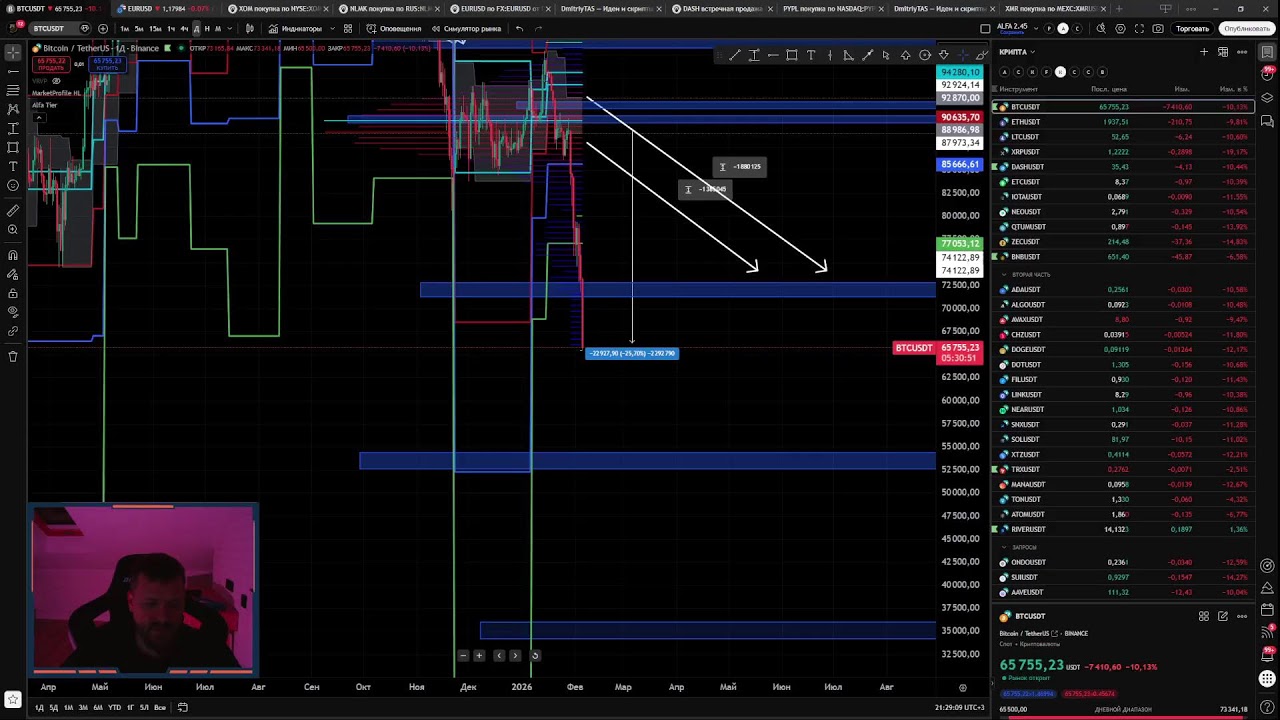Click the Торговать button
The height and width of the screenshot is (720, 1280).
pyautogui.click(x=1192, y=29)
